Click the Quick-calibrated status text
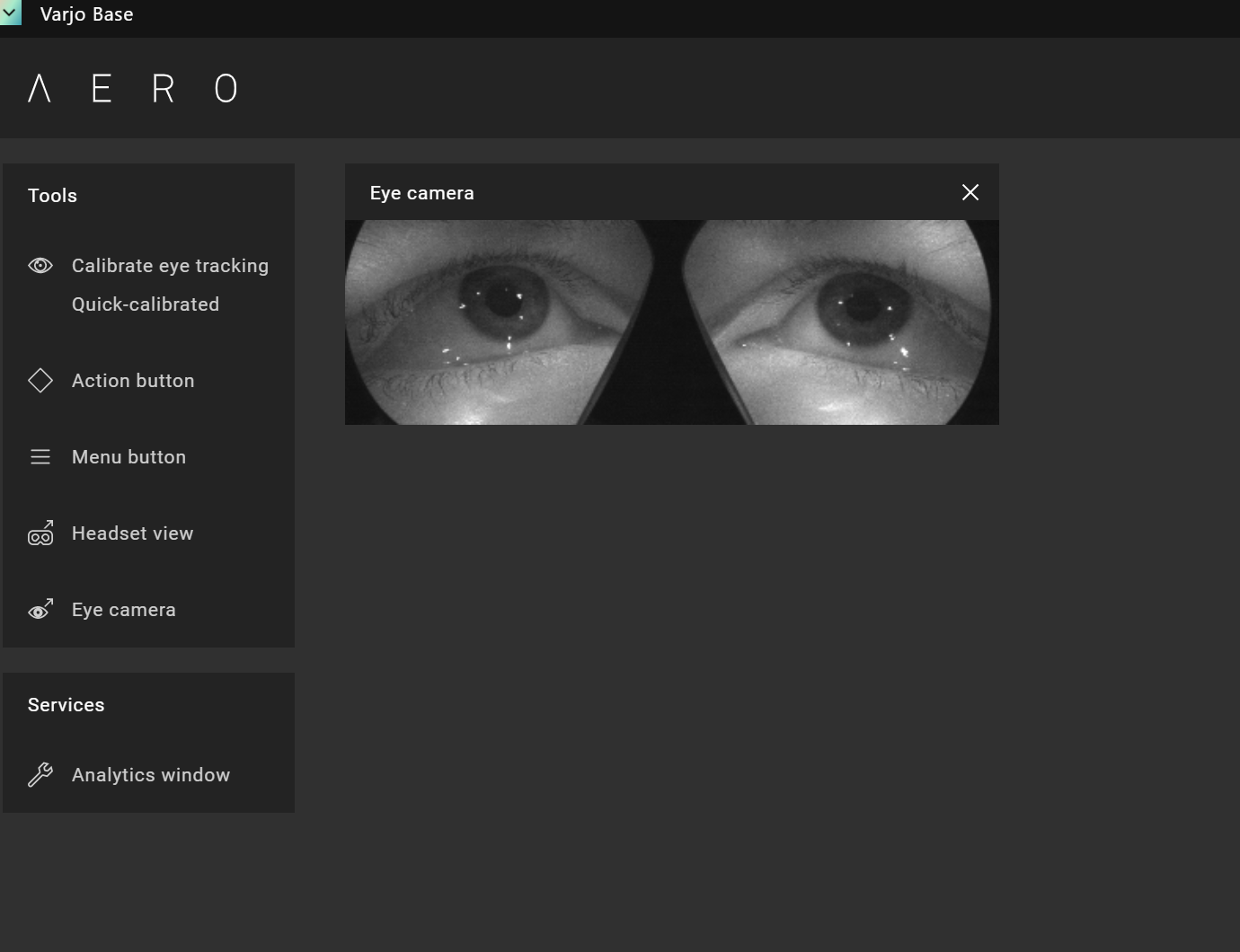 tap(146, 304)
